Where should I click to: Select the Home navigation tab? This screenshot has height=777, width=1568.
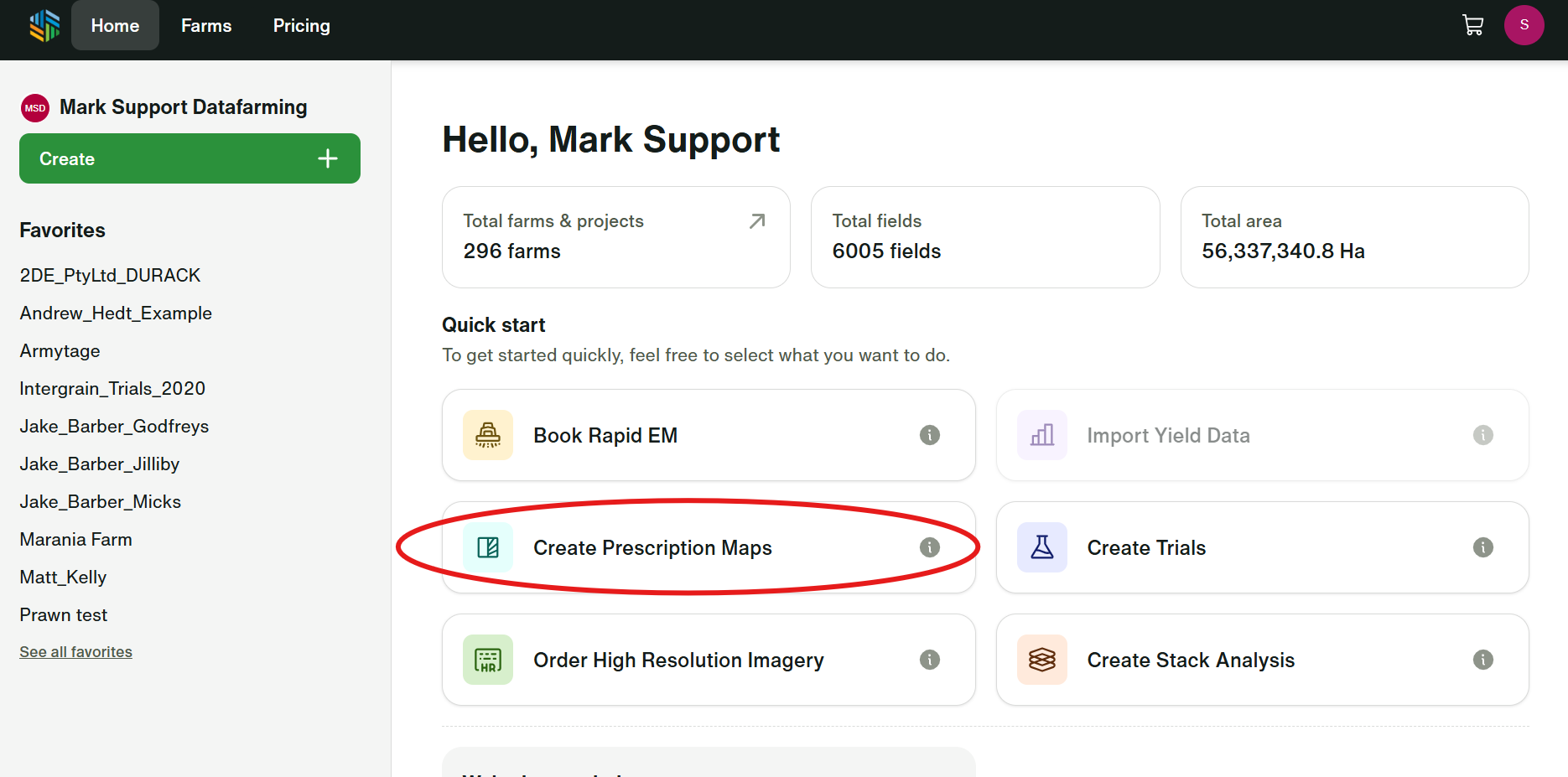click(115, 26)
